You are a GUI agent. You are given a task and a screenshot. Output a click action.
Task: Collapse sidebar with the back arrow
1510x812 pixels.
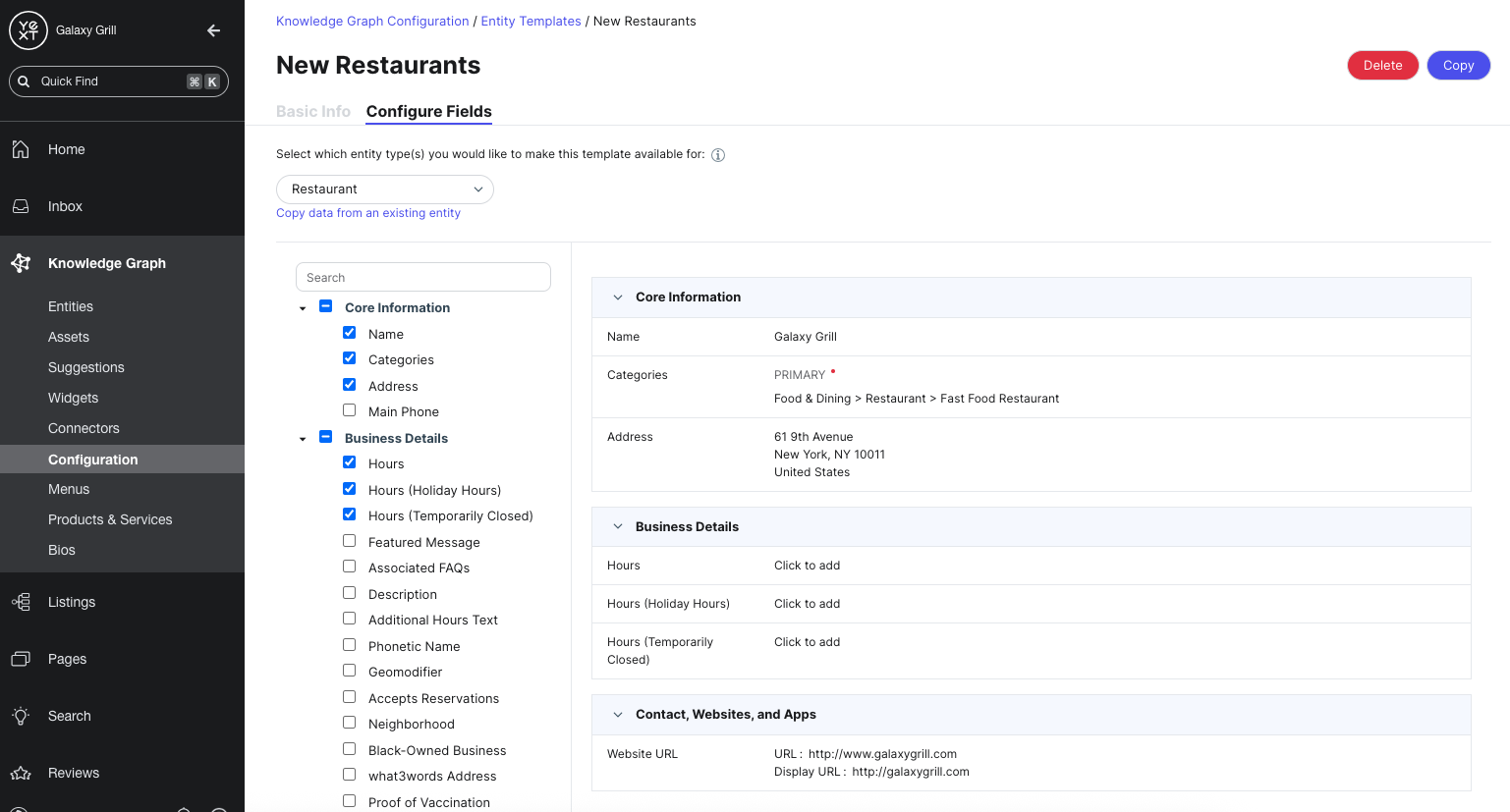[213, 30]
